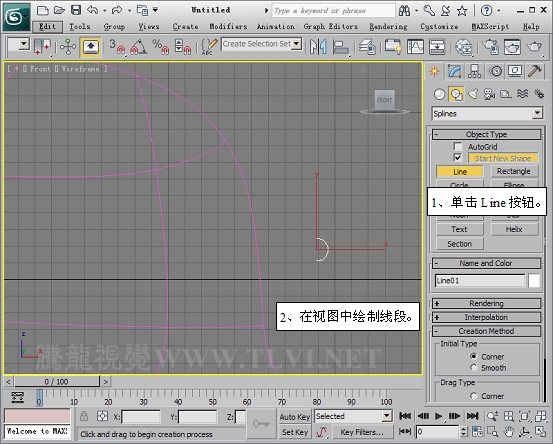Toggle Spinner Snap icon
The image size is (553, 444).
click(183, 47)
